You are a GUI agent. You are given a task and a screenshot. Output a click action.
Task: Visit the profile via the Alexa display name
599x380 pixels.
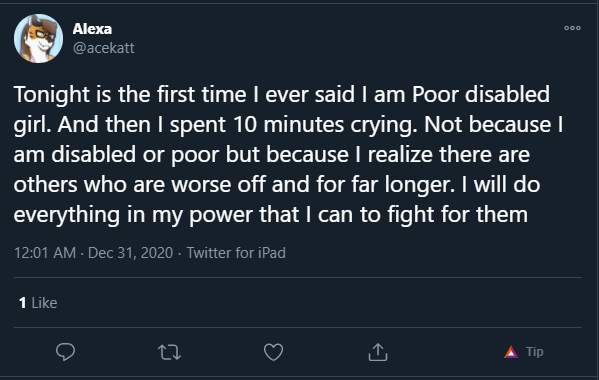coord(92,29)
